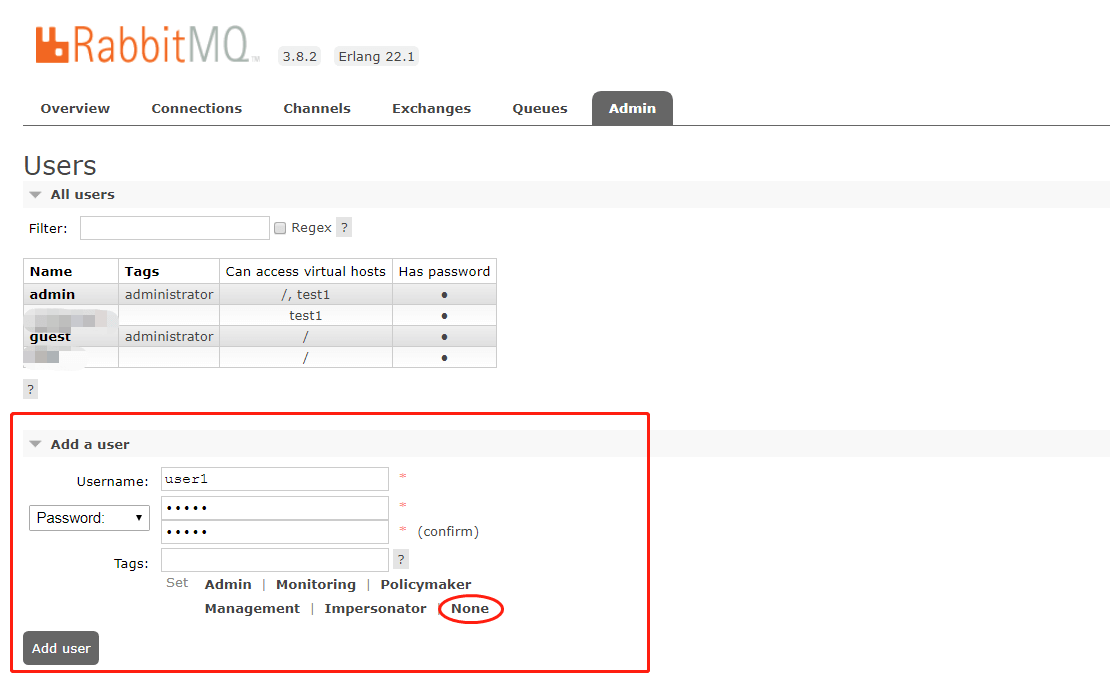Viewport: 1110px width, 676px height.
Task: Click Can access virtual hosts header
Action: (306, 272)
